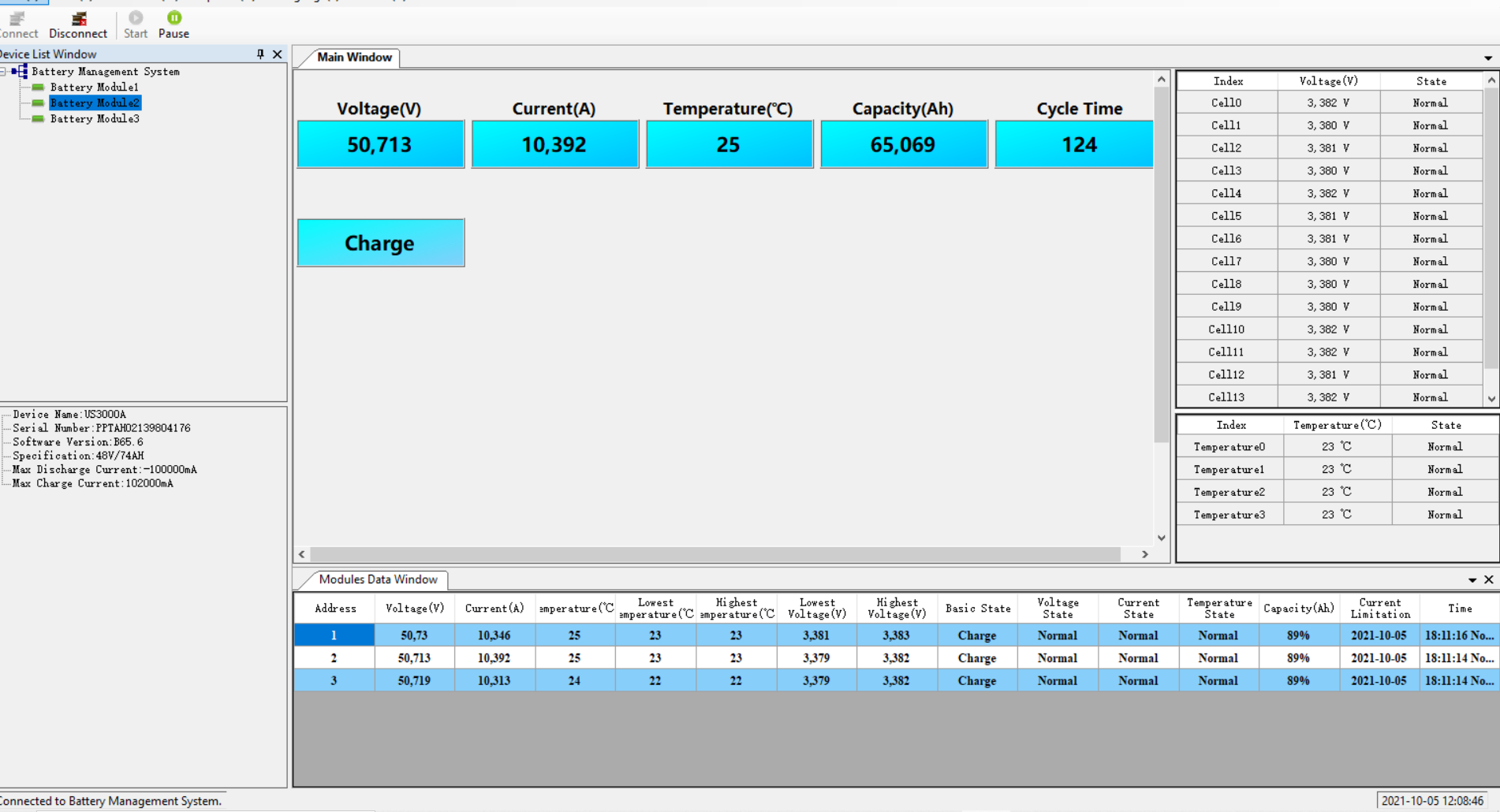Click the Device Name US3000A line
The image size is (1500, 812).
coord(69,415)
